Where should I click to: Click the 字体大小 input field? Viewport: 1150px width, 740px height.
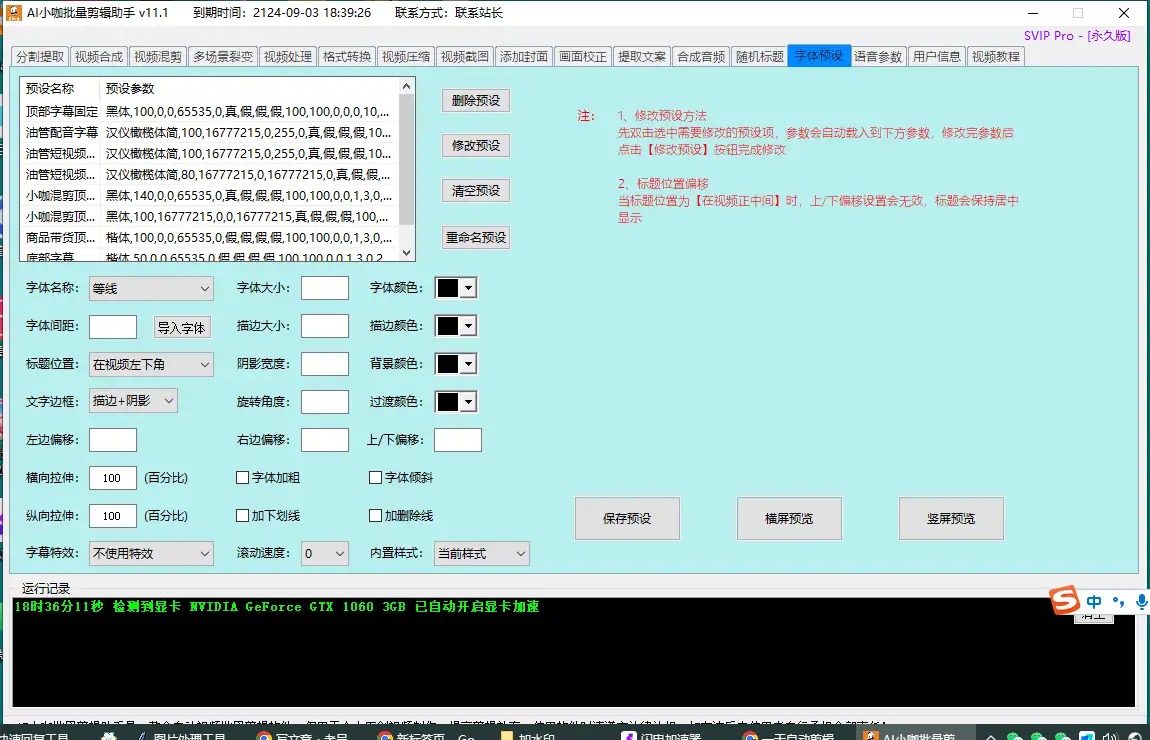pos(324,289)
